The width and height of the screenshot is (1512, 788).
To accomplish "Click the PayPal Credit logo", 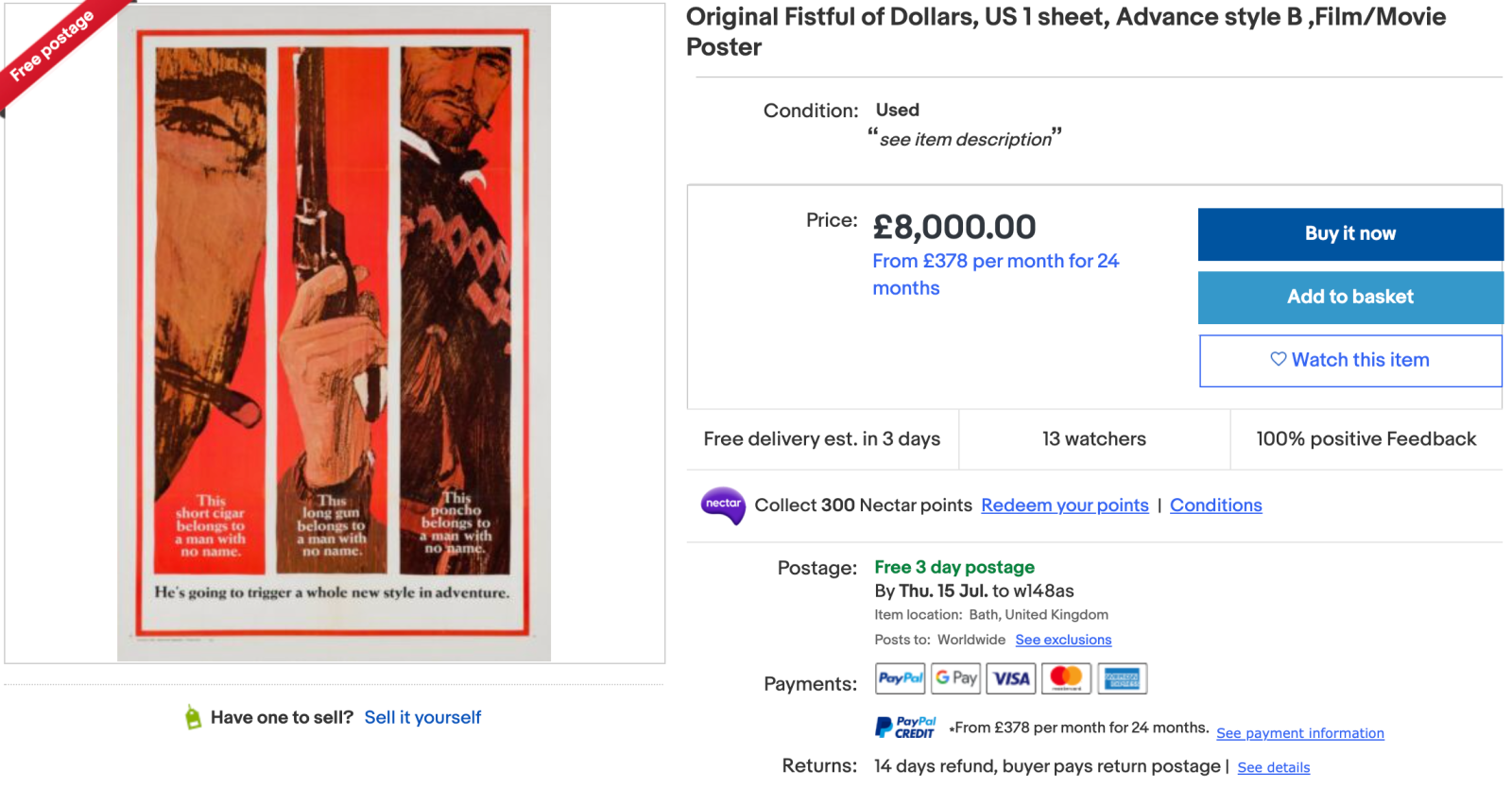I will click(905, 728).
